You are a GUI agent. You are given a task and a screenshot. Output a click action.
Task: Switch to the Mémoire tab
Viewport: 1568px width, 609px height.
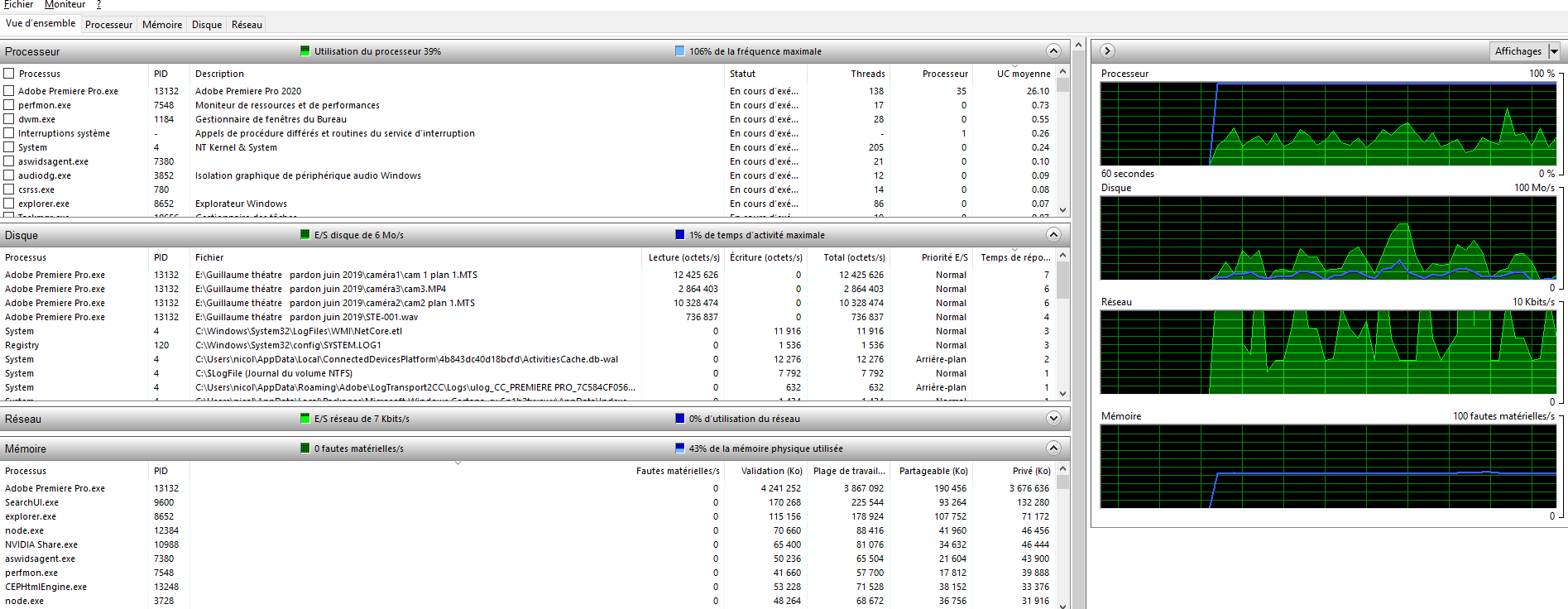(162, 25)
